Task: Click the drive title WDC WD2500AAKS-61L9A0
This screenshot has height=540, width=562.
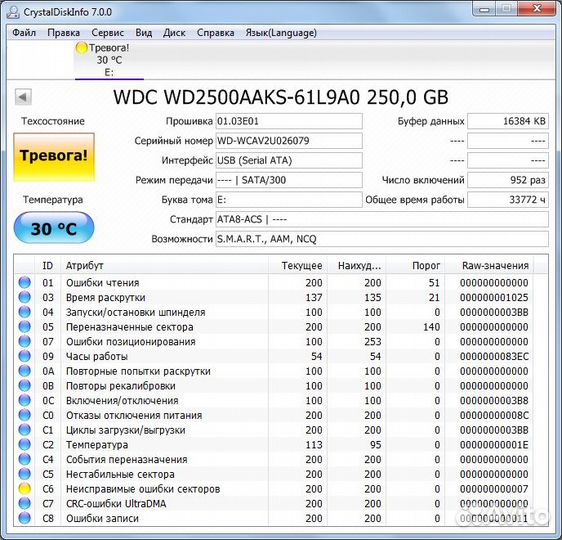Action: (281, 97)
